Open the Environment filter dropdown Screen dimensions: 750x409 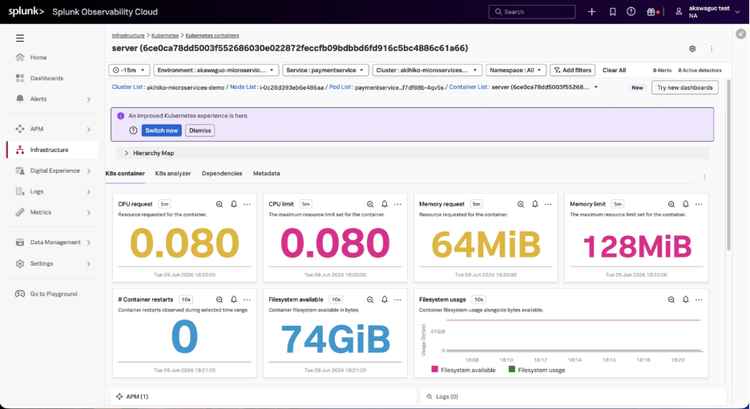click(x=216, y=70)
